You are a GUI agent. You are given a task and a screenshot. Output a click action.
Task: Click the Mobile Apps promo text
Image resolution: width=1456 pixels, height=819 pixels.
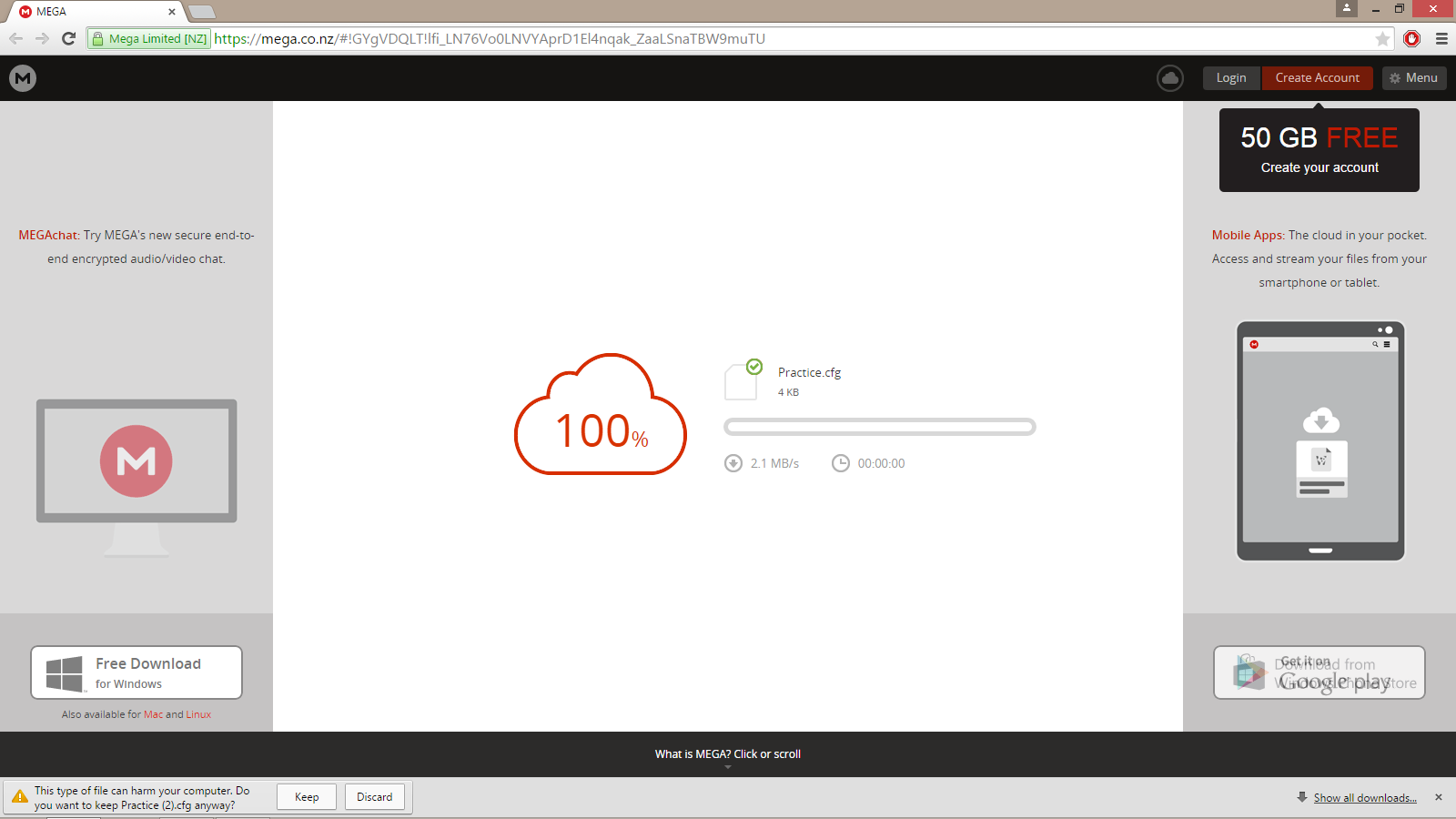[1319, 258]
